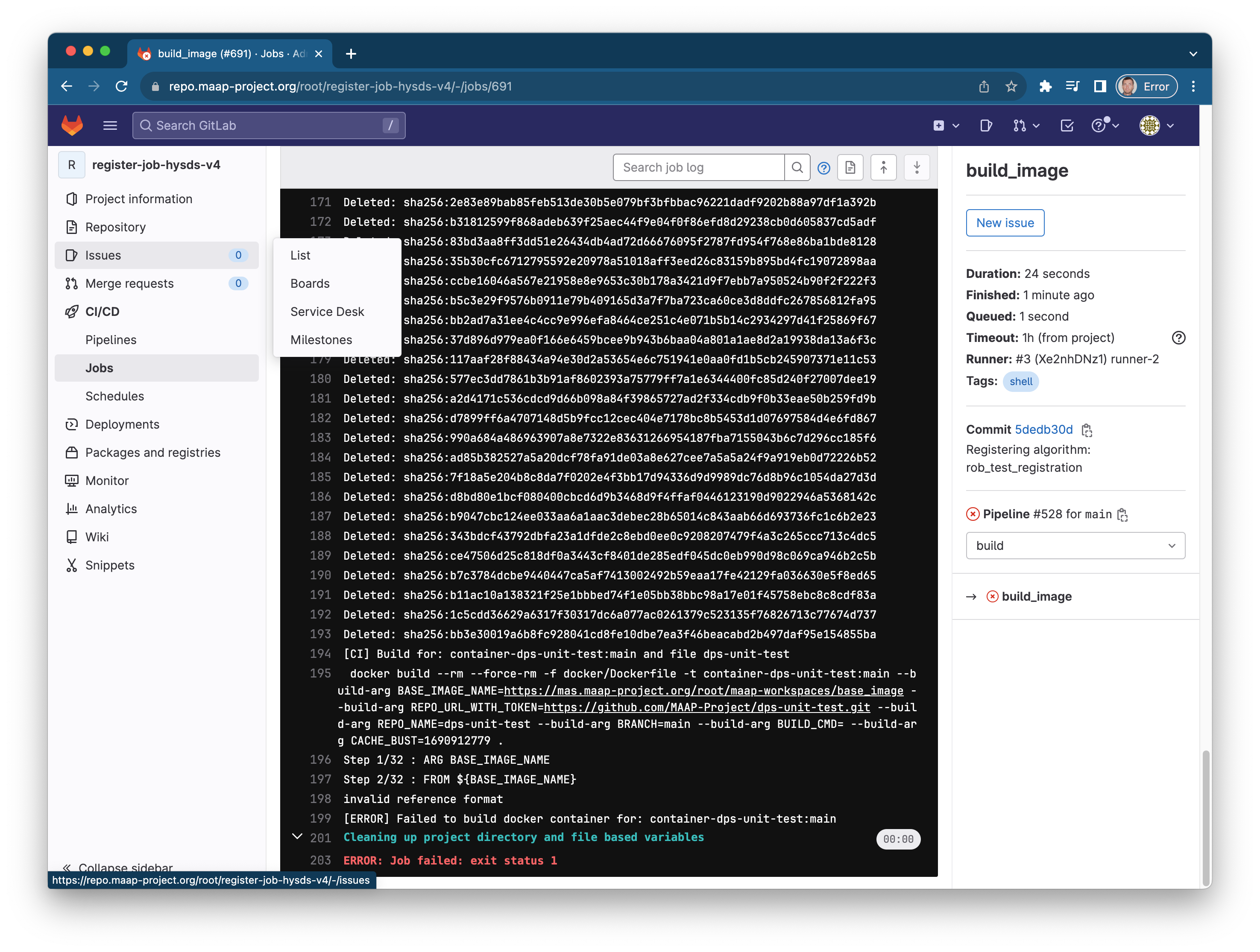This screenshot has height=952, width=1260.
Task: Close the build_image browser tab
Action: (x=319, y=53)
